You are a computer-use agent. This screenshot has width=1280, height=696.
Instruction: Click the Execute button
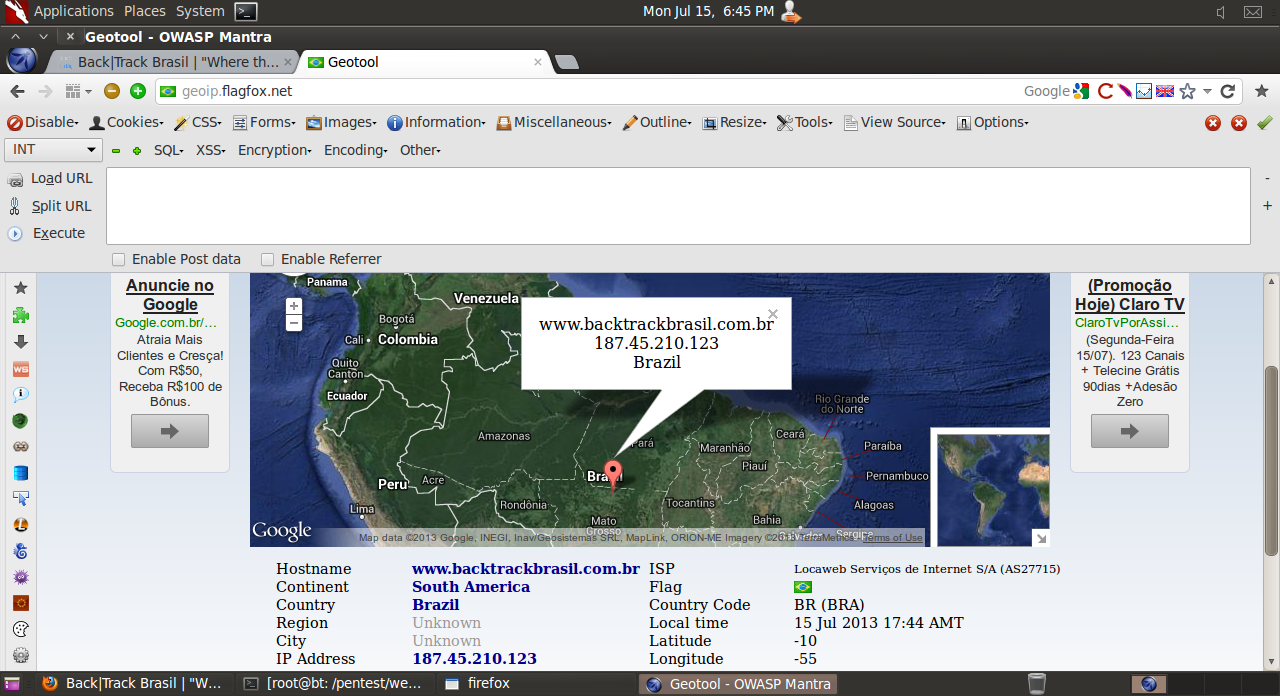(47, 233)
